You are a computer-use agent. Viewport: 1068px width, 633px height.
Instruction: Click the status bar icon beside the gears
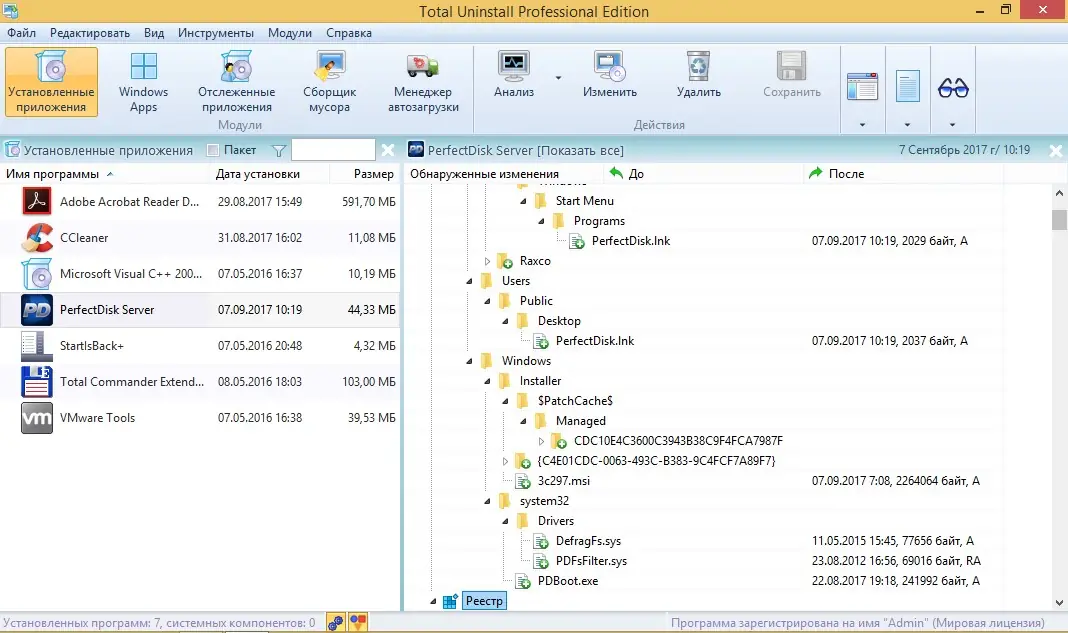[358, 622]
